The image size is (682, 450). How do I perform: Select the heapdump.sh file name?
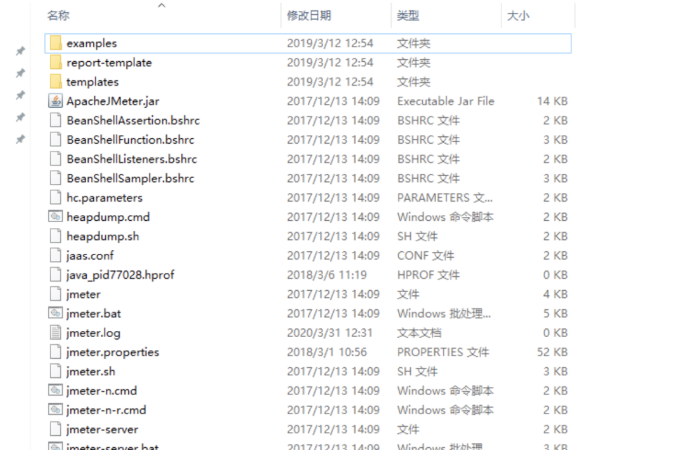point(103,237)
